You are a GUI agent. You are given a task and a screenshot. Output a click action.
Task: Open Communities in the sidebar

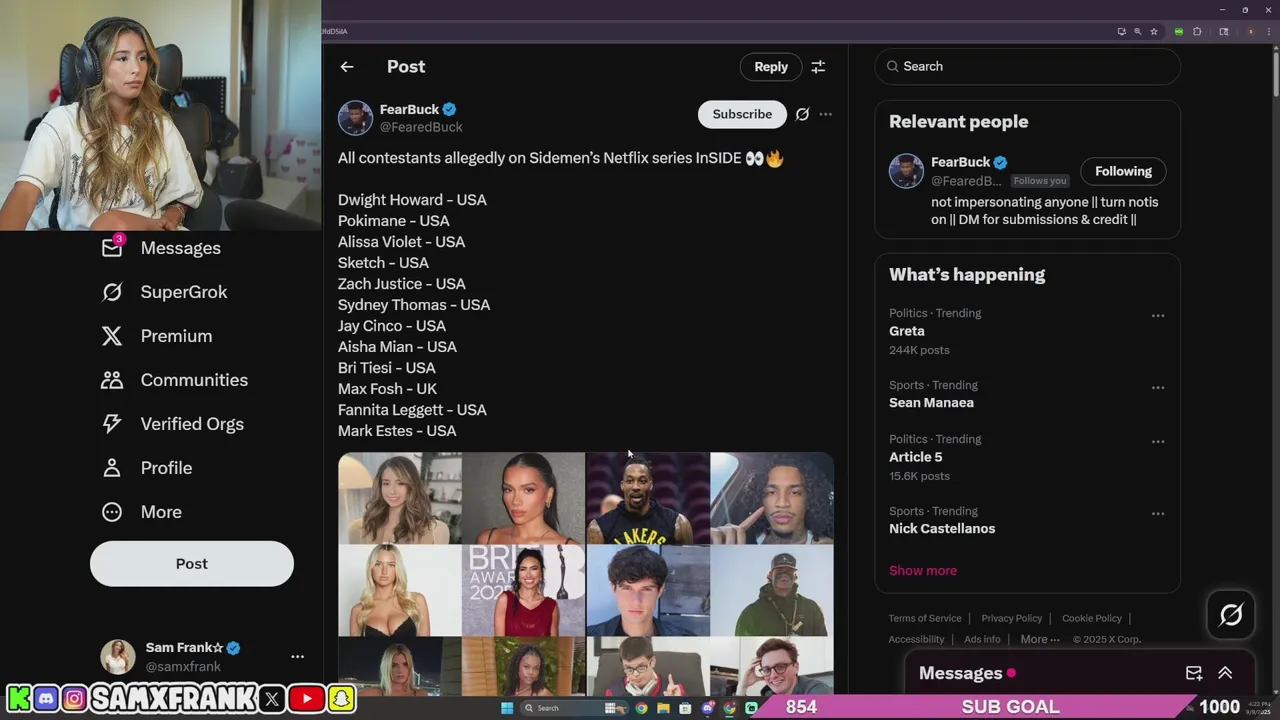175,380
